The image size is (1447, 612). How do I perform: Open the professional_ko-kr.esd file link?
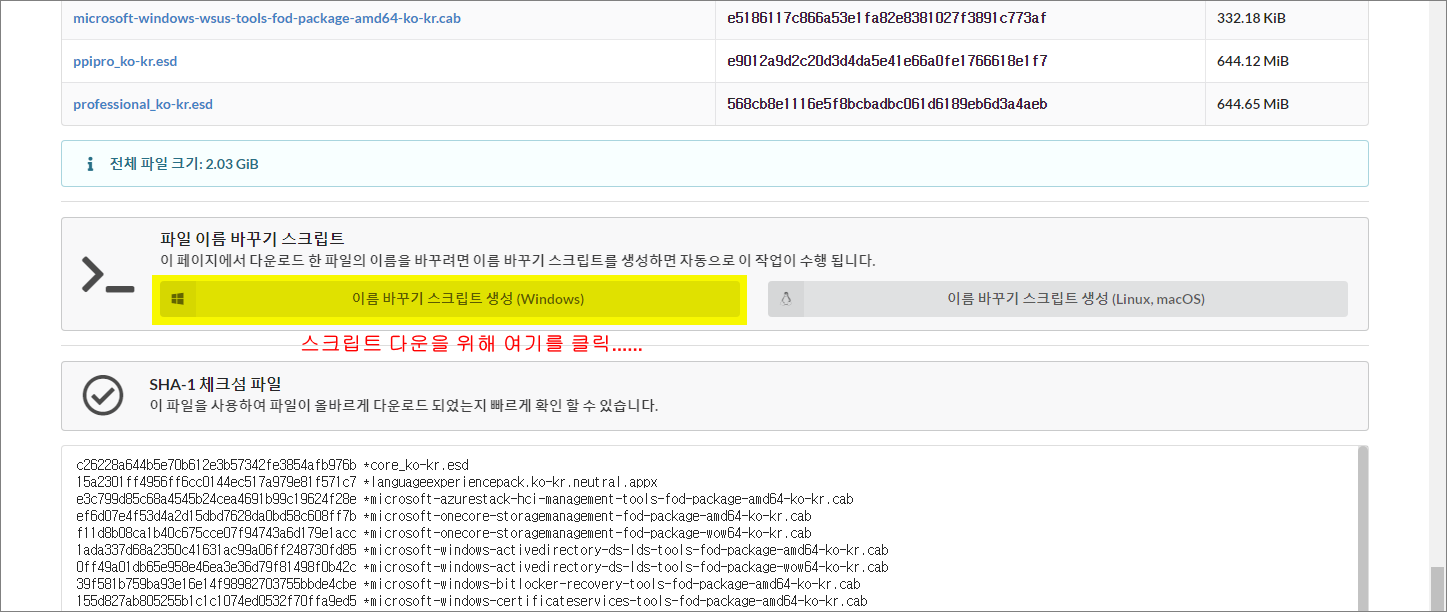click(x=143, y=104)
